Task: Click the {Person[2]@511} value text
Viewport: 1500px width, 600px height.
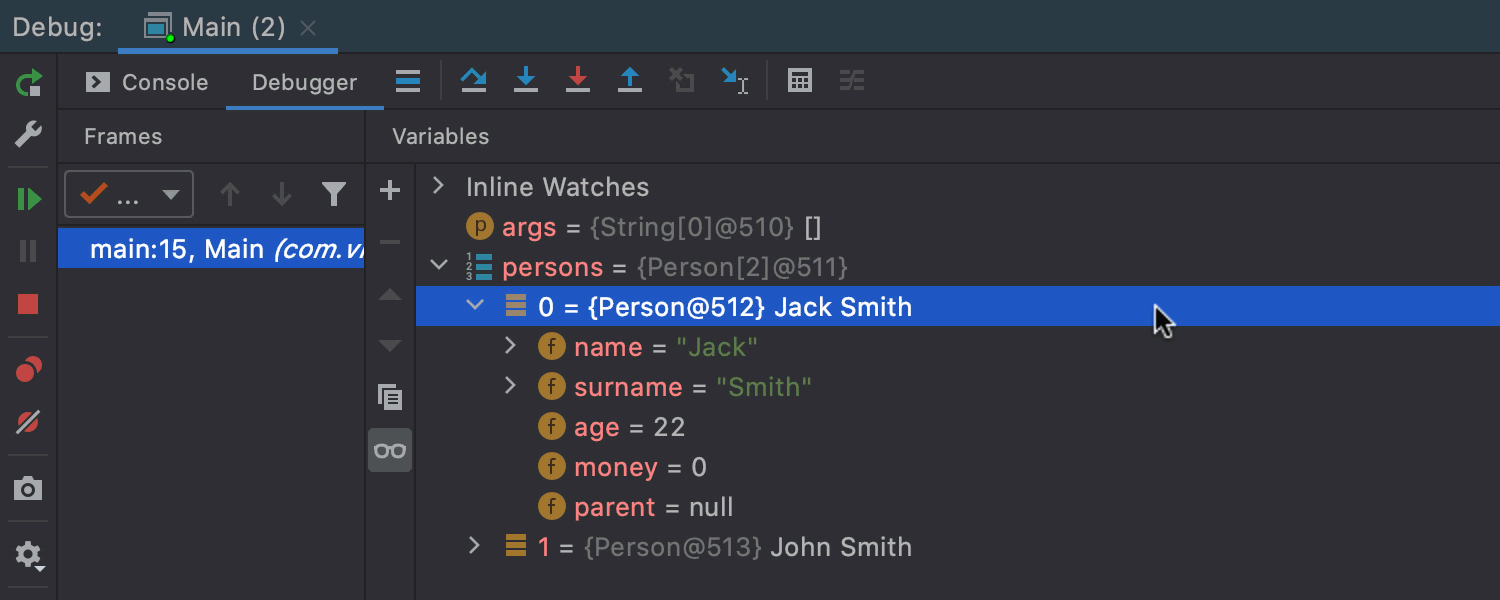Action: [743, 267]
